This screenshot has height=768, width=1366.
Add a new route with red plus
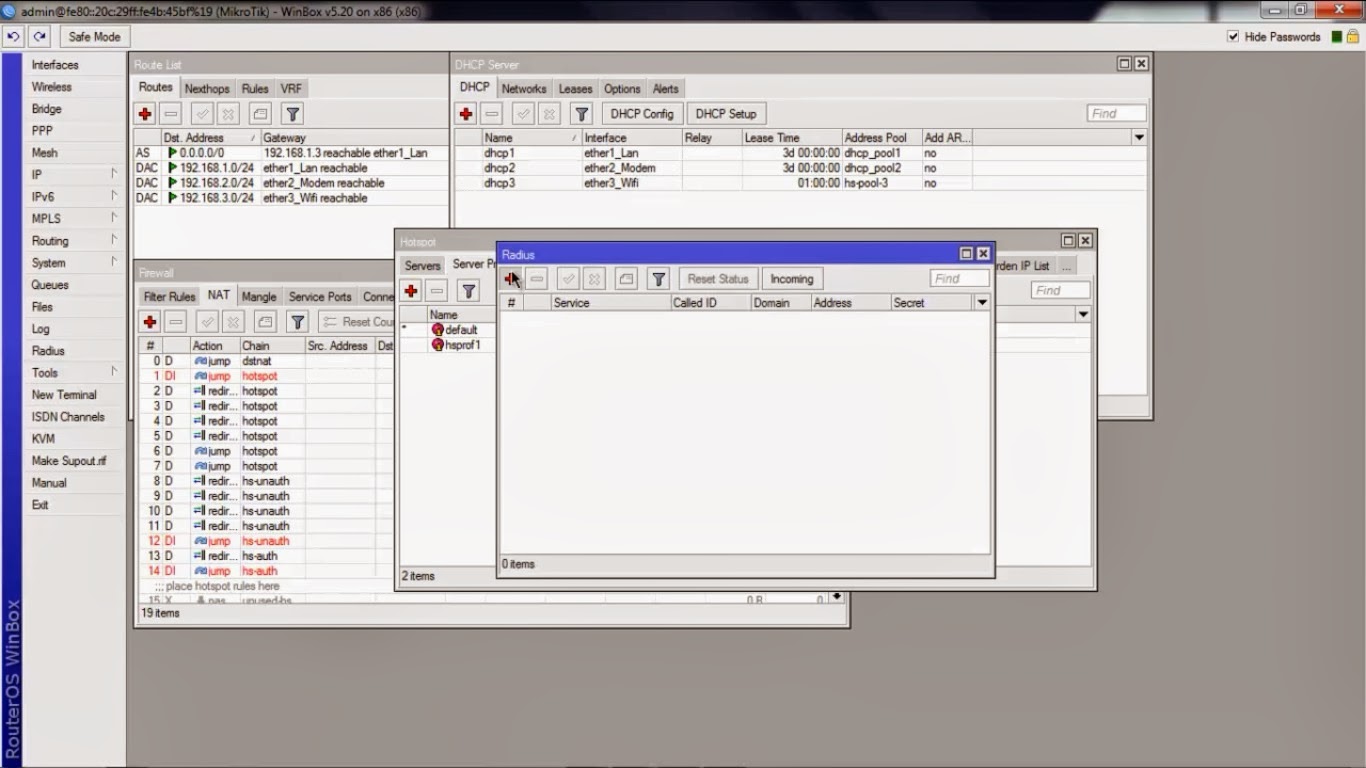click(146, 114)
